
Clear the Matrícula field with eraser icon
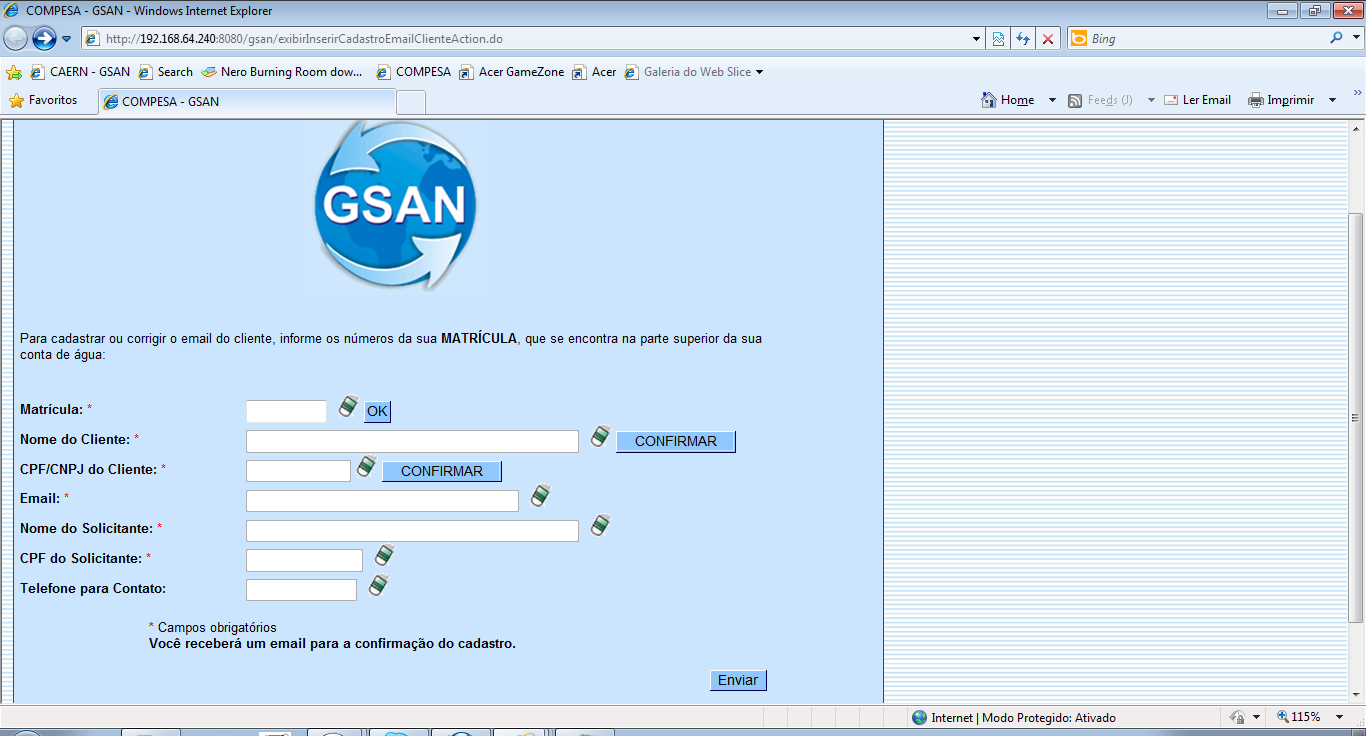pos(348,406)
